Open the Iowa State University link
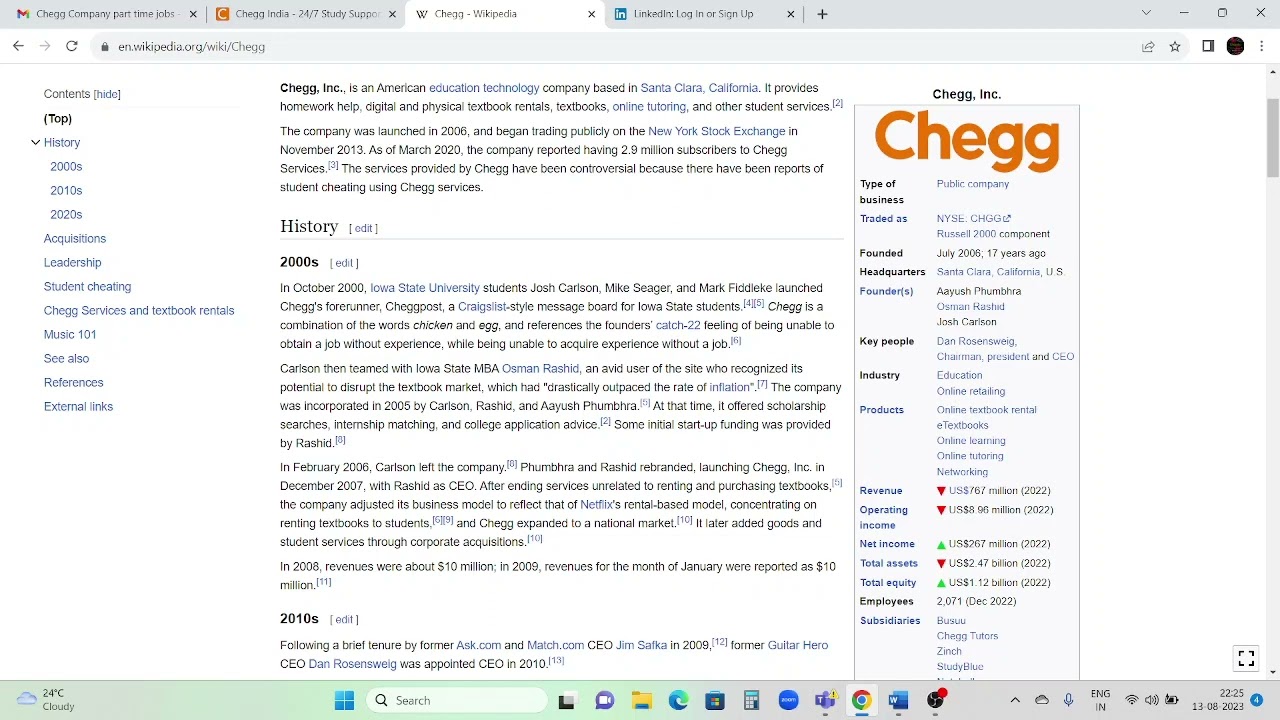This screenshot has width=1280, height=720. pos(425,288)
